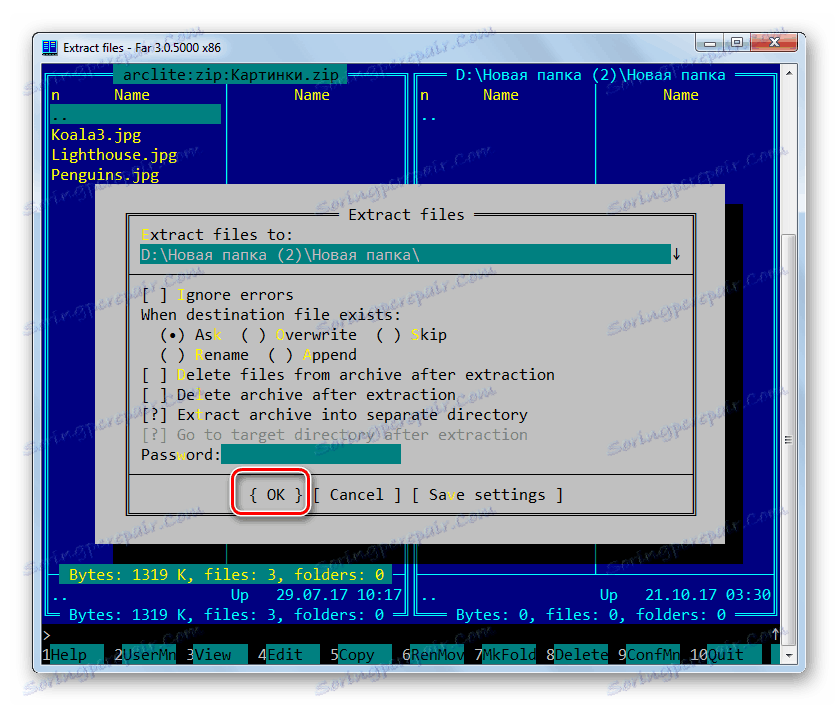
Task: Click 4Edit in the function key bar
Action: (x=289, y=655)
